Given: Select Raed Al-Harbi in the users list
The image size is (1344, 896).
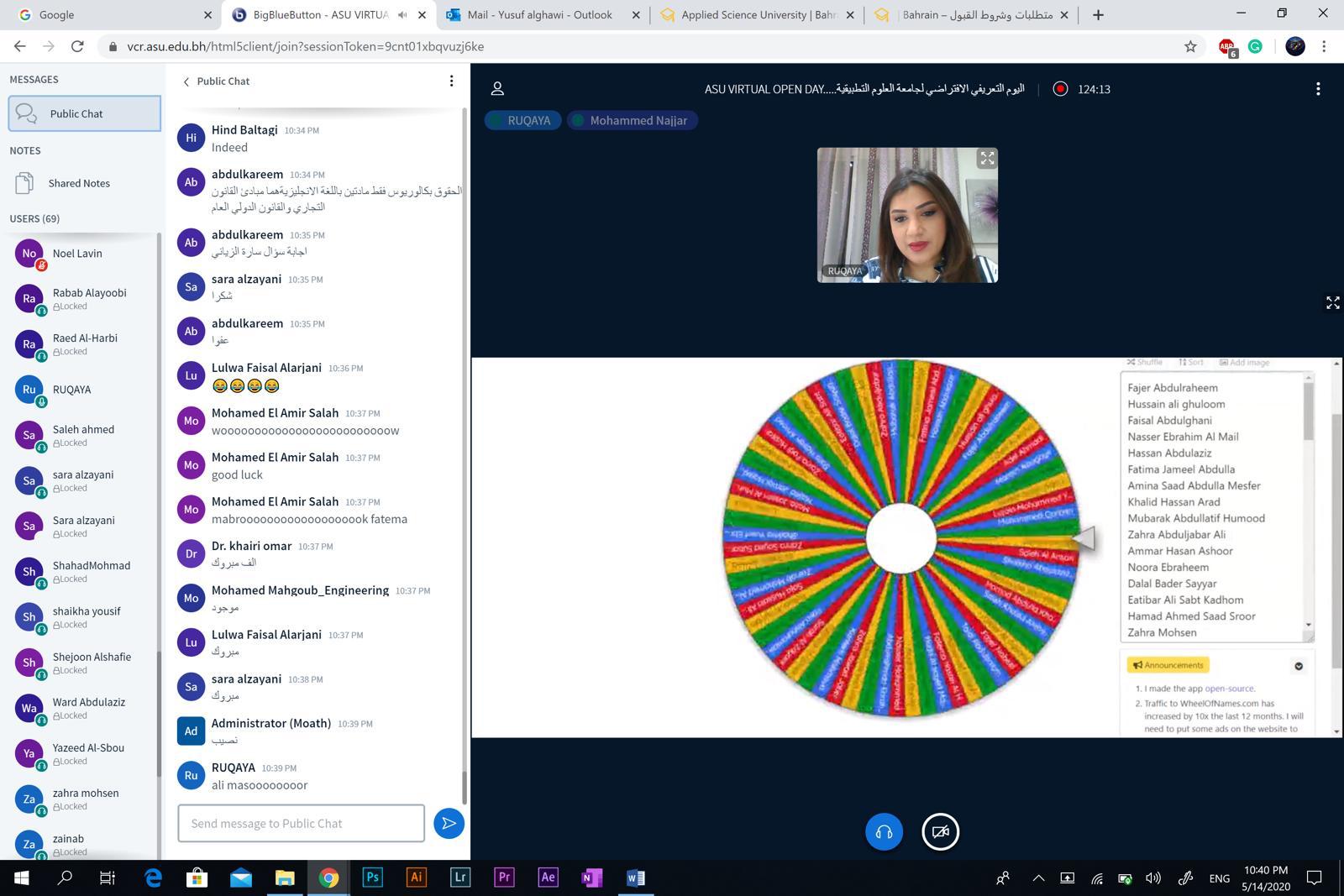Looking at the screenshot, I should coord(84,344).
